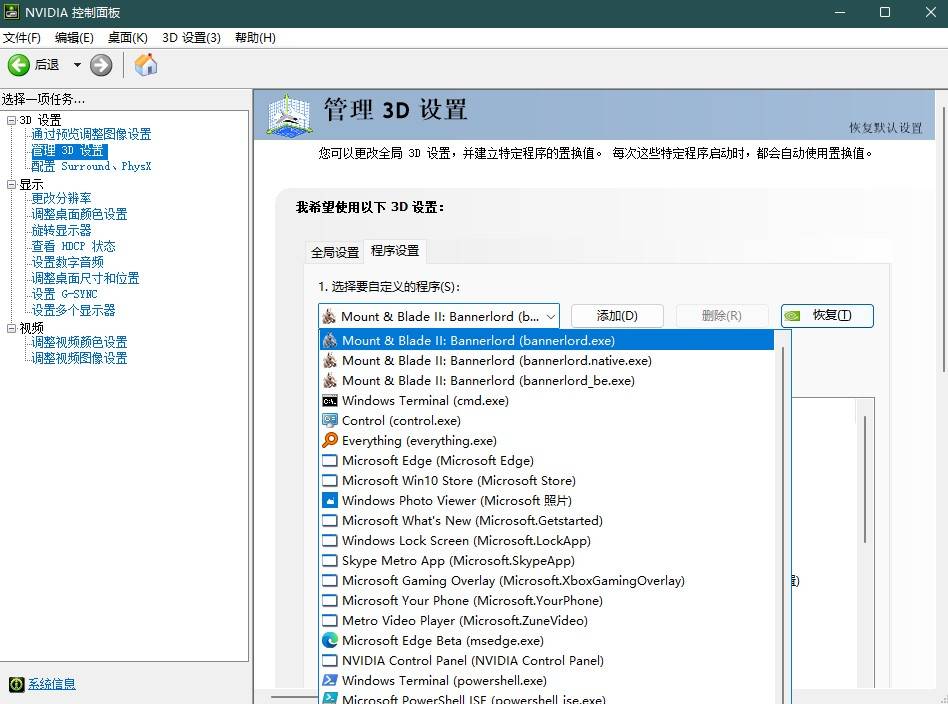Select Everything (everything.exe) entry

pyautogui.click(x=547, y=440)
